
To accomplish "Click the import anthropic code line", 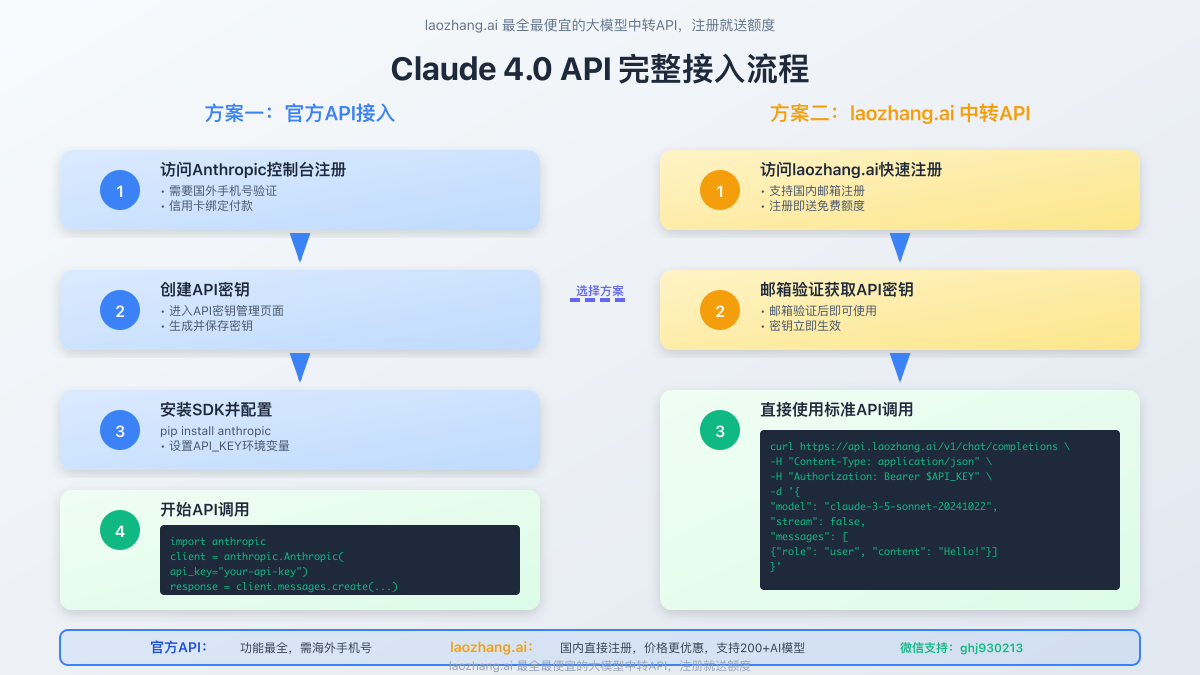I will [218, 541].
